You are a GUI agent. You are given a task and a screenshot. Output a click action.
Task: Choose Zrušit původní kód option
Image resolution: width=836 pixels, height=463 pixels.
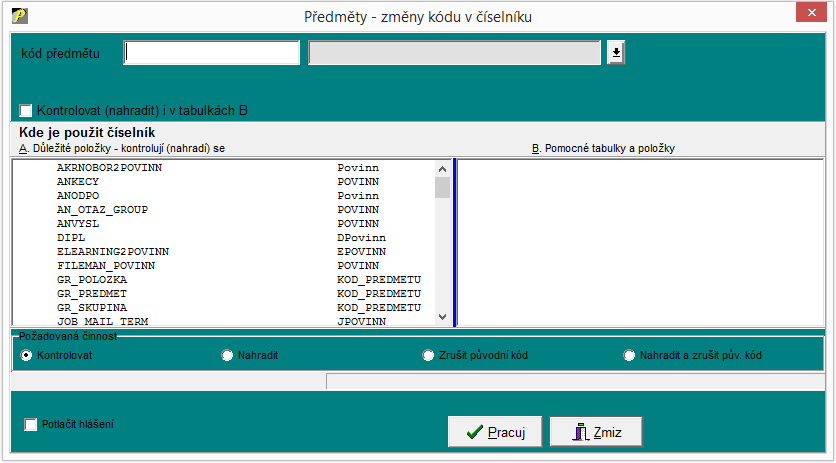point(429,355)
